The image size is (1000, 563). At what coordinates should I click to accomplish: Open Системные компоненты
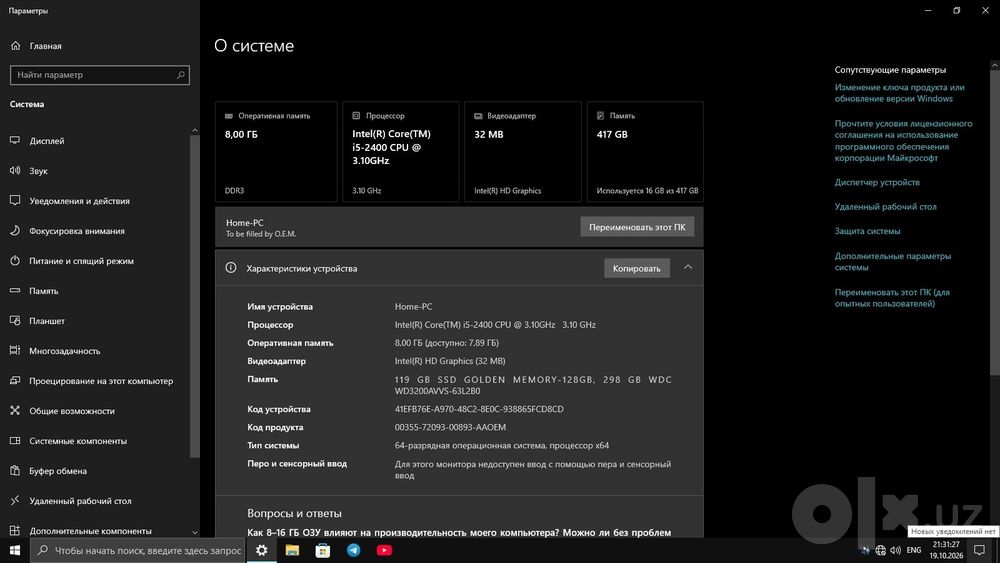click(x=78, y=441)
